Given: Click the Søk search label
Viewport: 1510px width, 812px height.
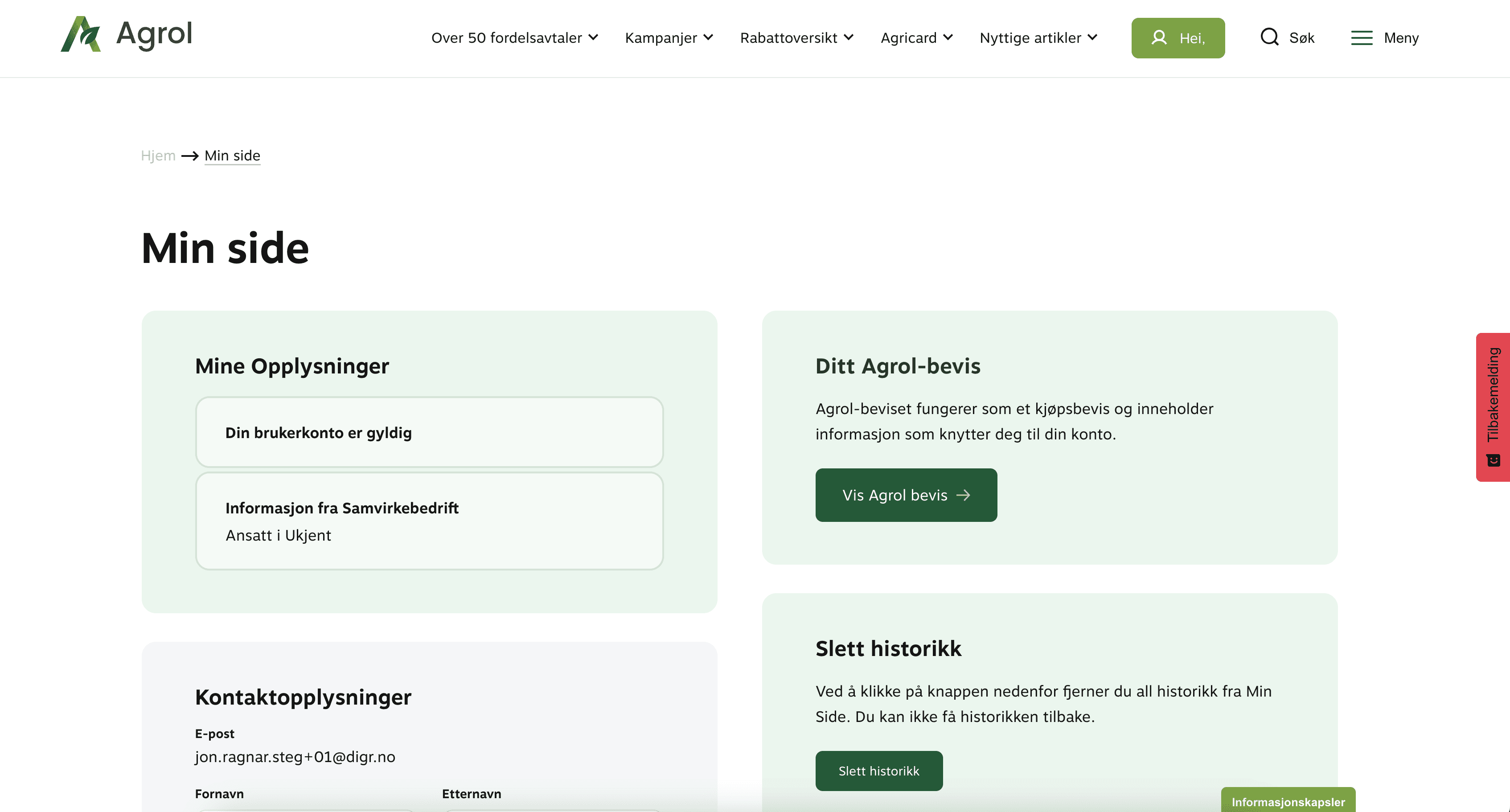Looking at the screenshot, I should [x=1302, y=38].
